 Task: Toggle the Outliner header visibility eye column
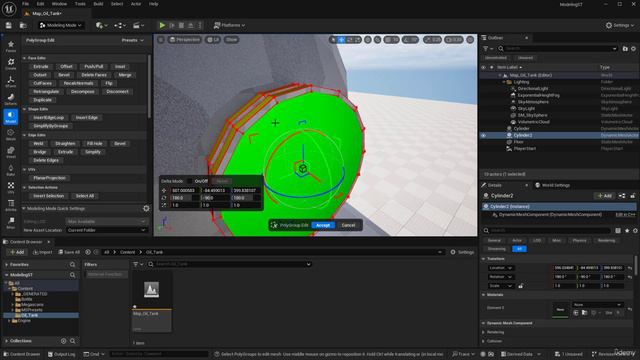[x=484, y=67]
